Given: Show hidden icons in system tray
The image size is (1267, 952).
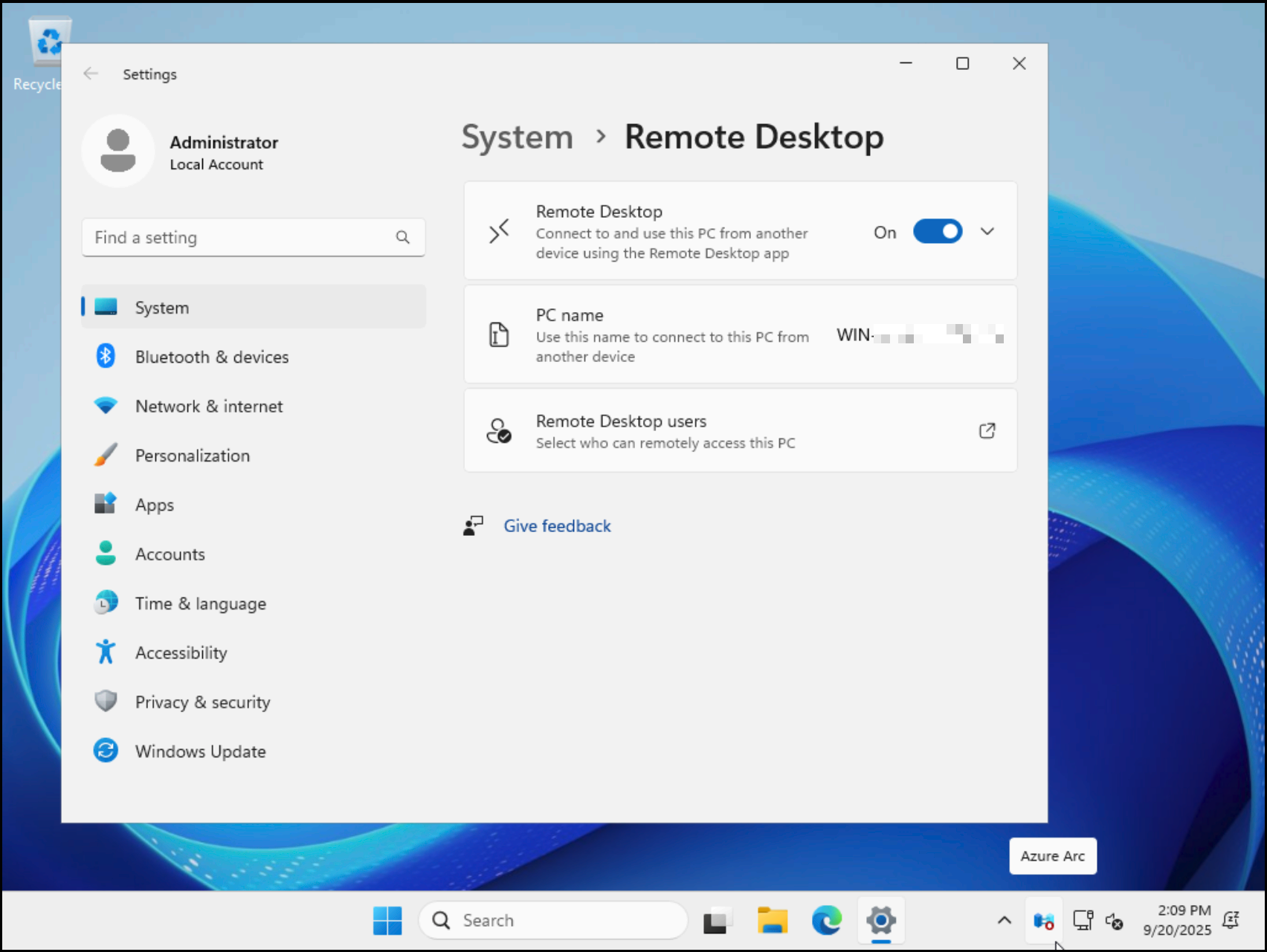Looking at the screenshot, I should click(1004, 921).
